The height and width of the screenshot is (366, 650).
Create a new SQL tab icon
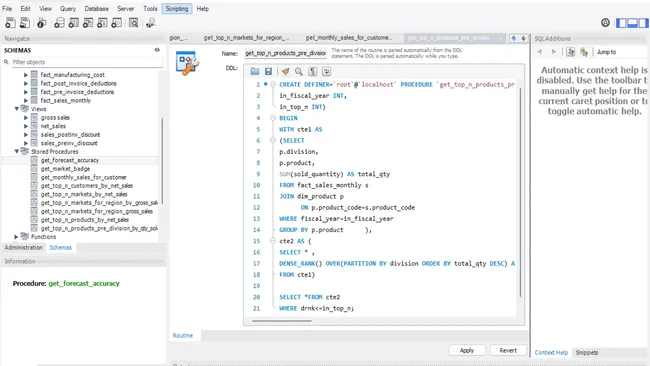point(10,23)
